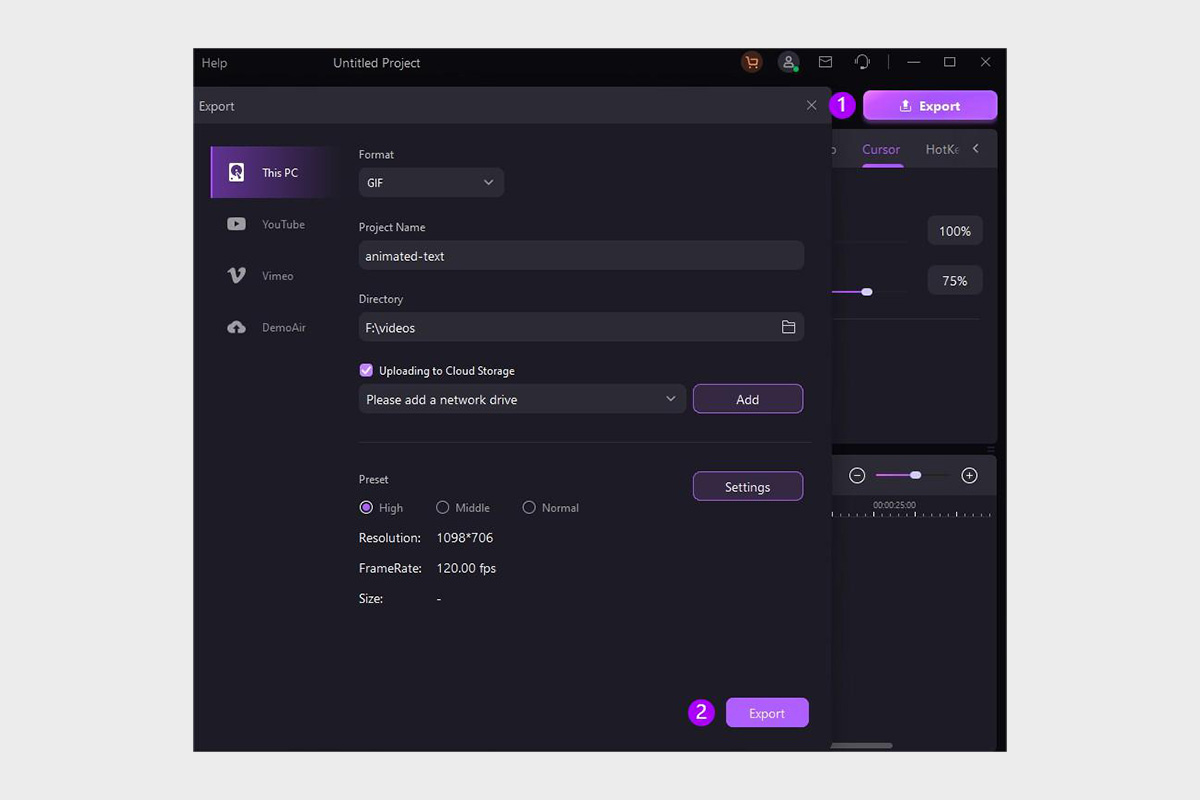Open the headset customer support icon

pos(862,62)
